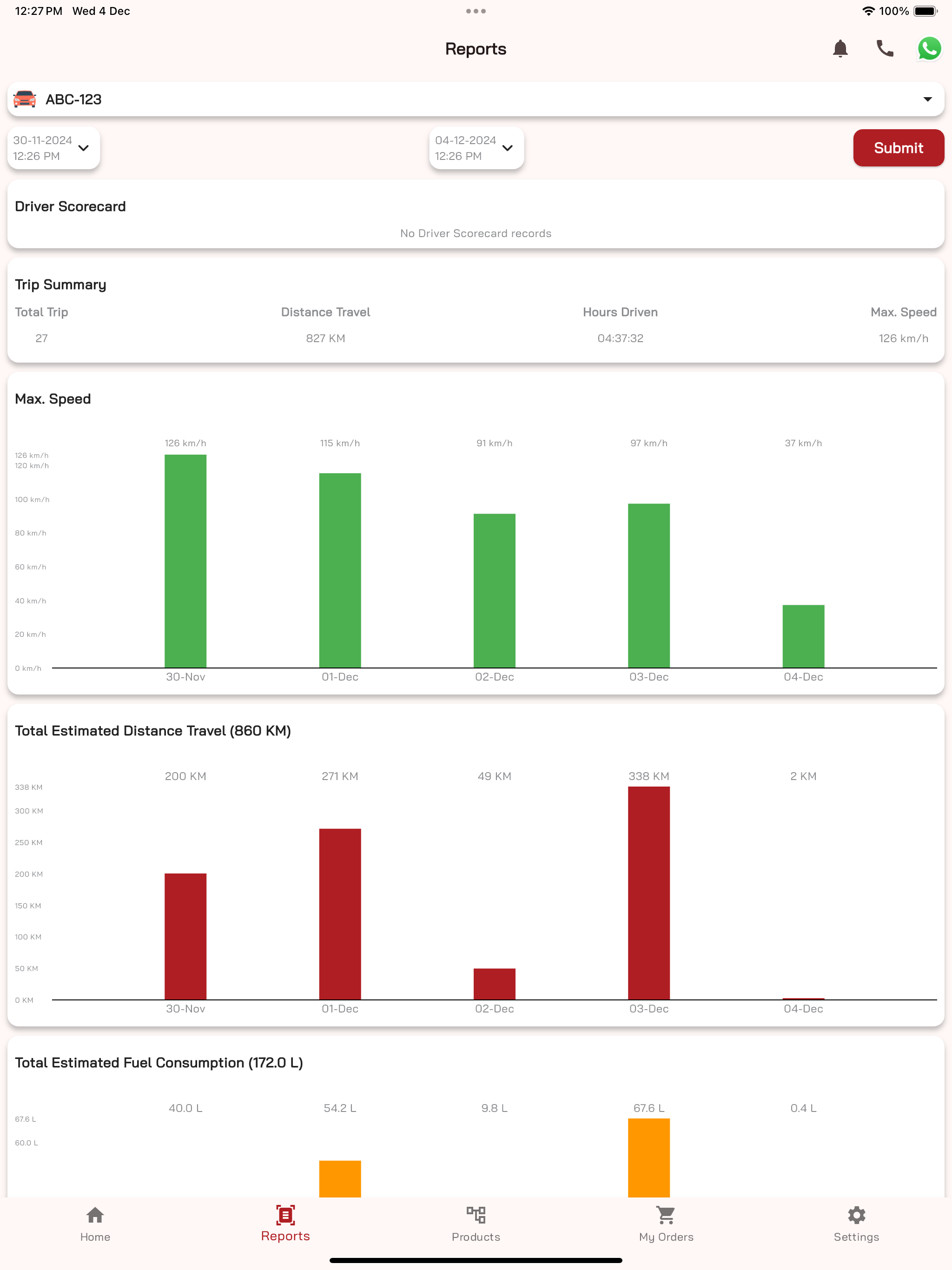Click the 03-Dec orange fuel bar
The width and height of the screenshot is (952, 1270).
[649, 1158]
